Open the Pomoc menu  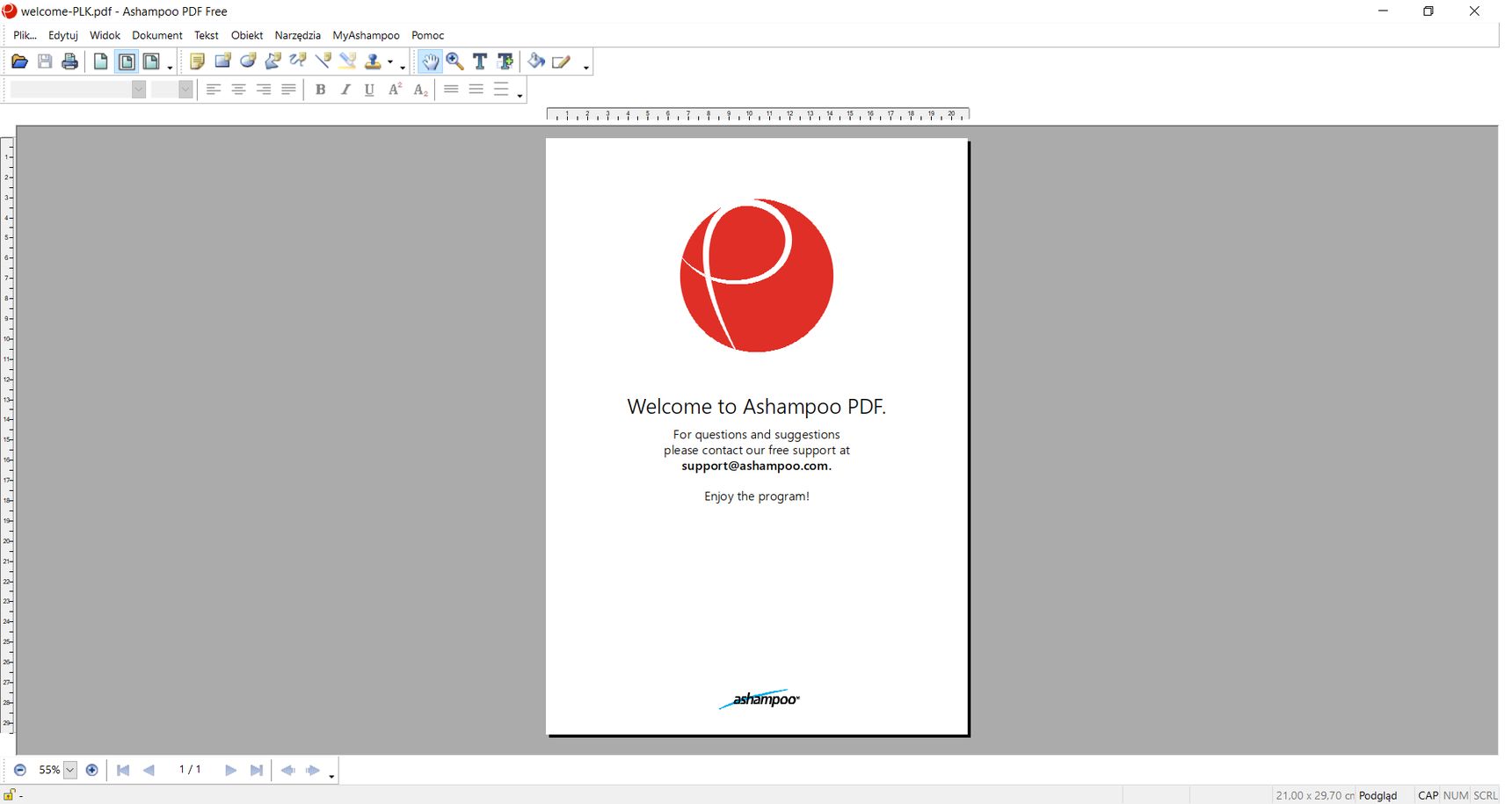tap(428, 35)
